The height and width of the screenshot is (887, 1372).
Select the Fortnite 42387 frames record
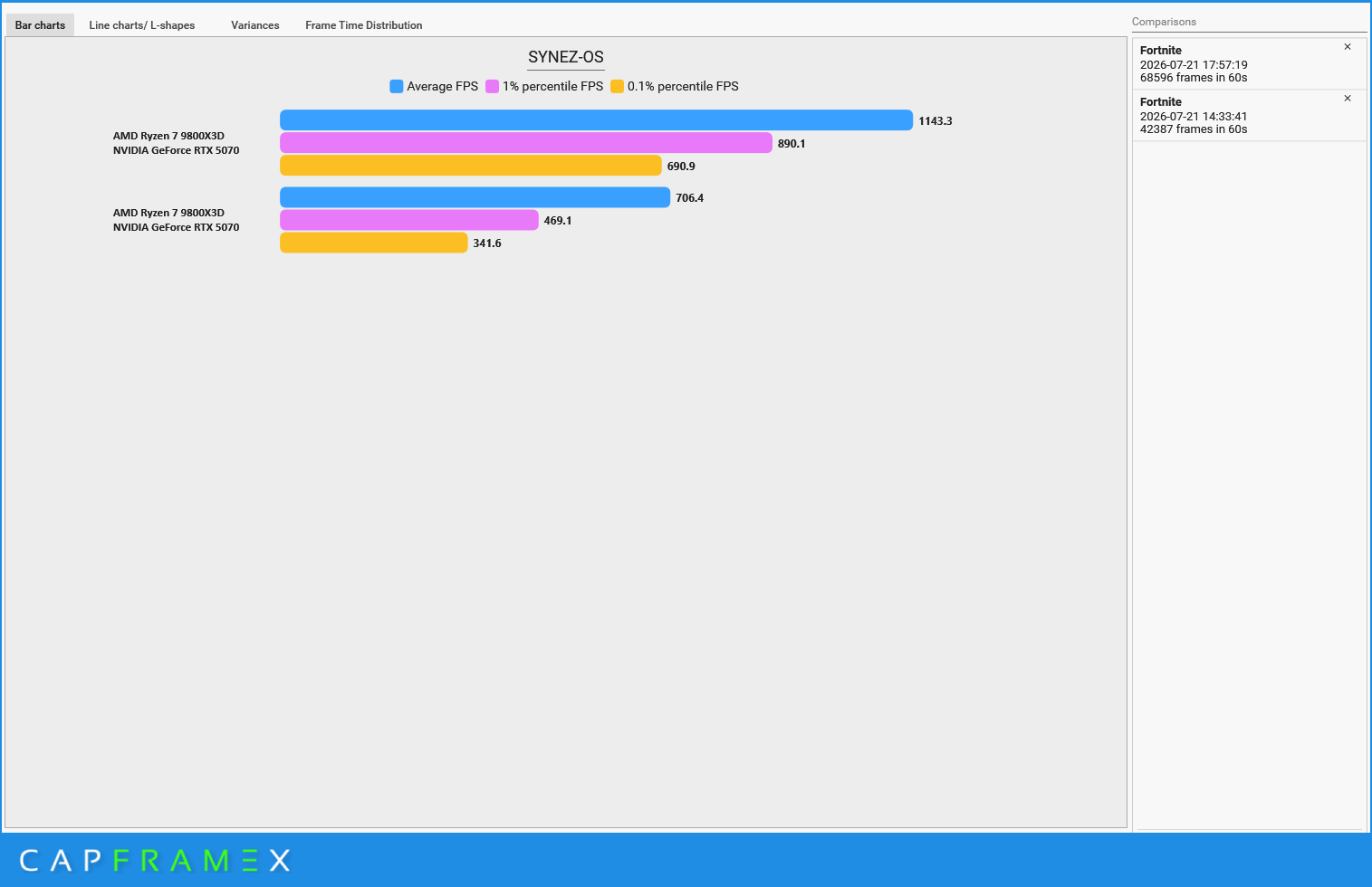click(1249, 115)
